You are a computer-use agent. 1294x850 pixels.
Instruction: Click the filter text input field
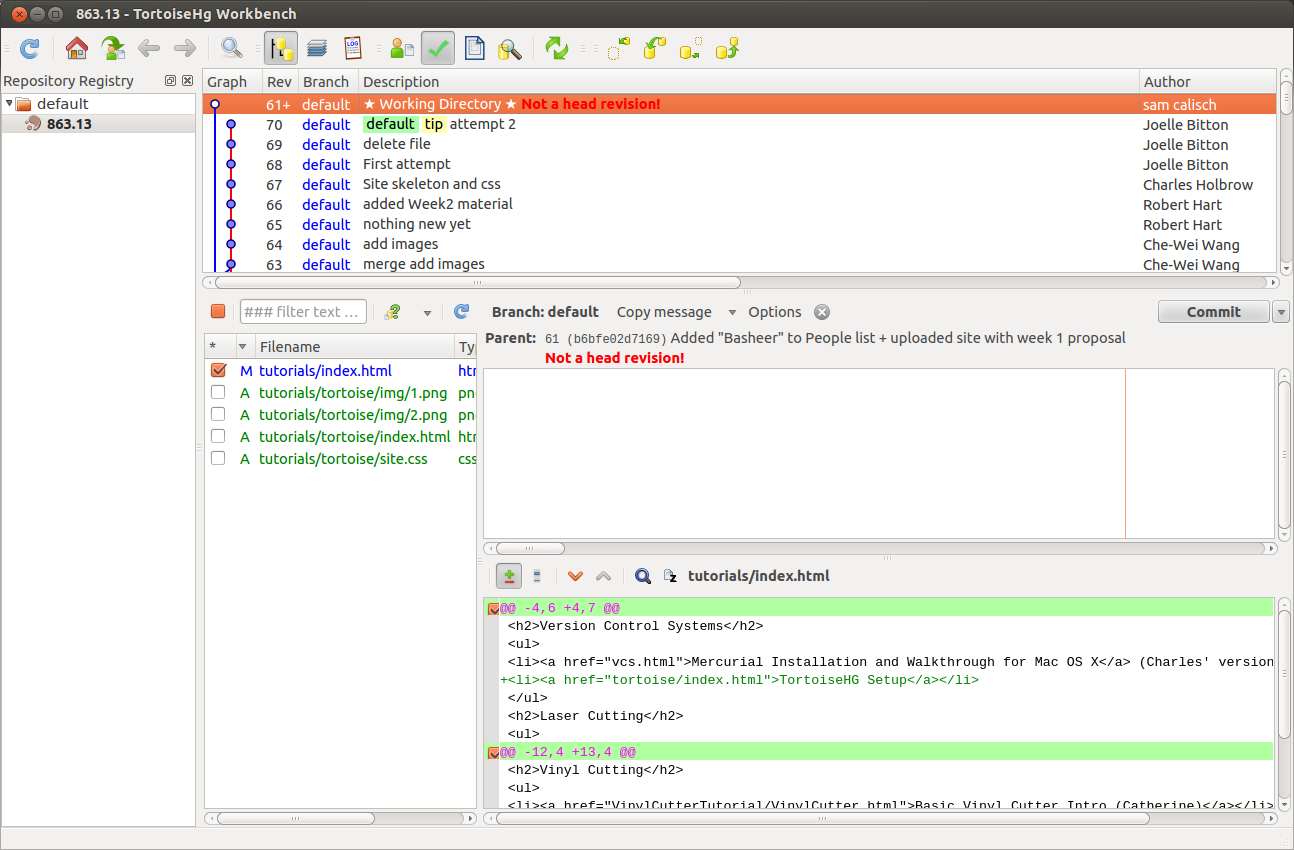pyautogui.click(x=303, y=312)
